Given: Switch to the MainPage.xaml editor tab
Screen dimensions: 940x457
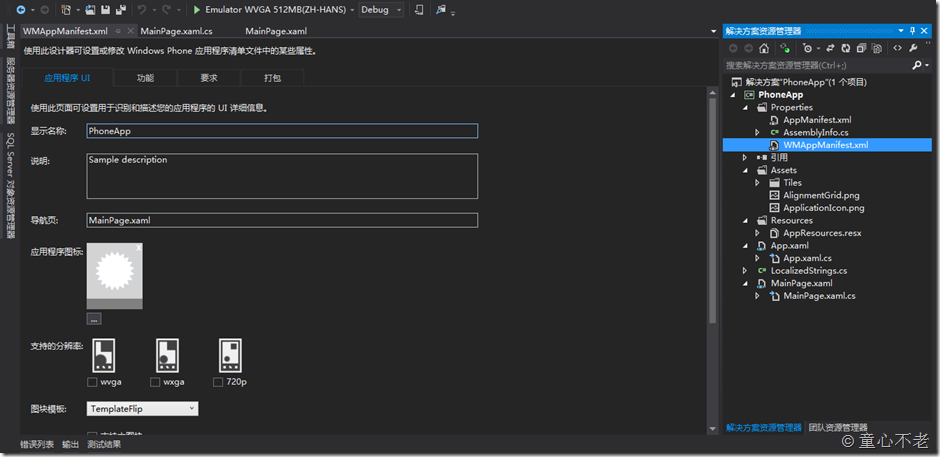Looking at the screenshot, I should pos(276,31).
